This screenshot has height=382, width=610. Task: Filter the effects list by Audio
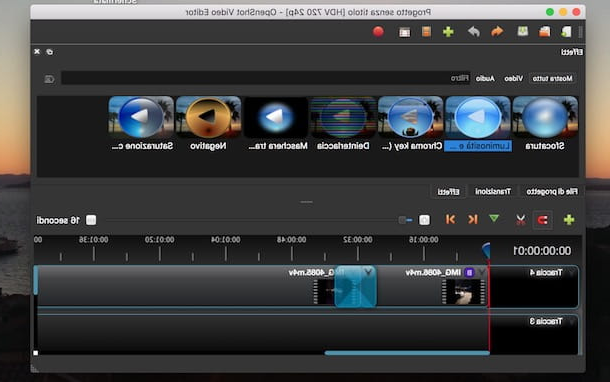tap(485, 79)
